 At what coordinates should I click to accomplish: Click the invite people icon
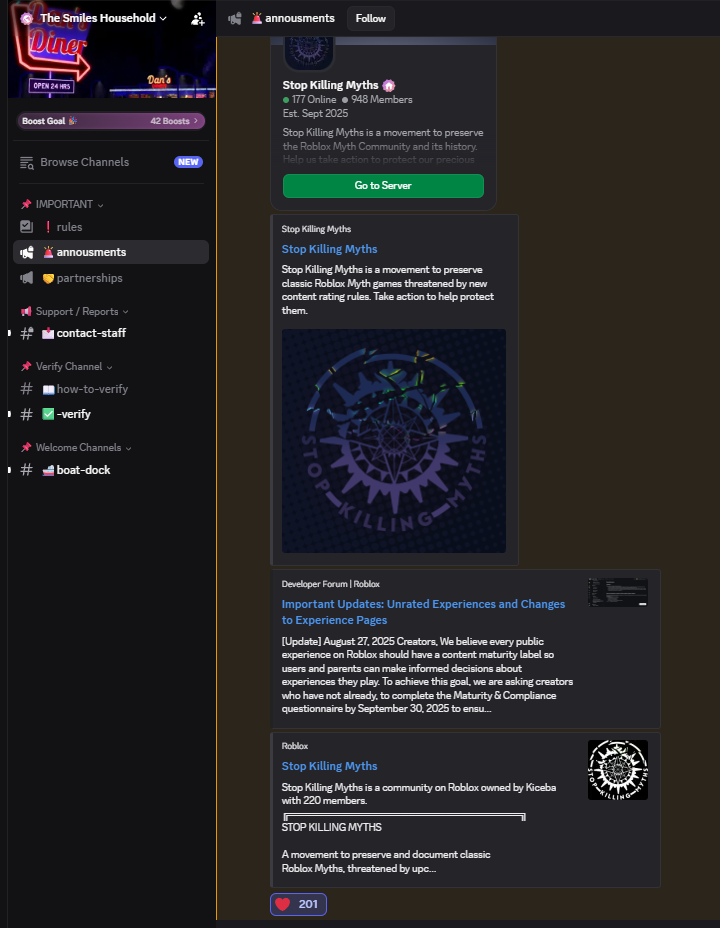(198, 19)
